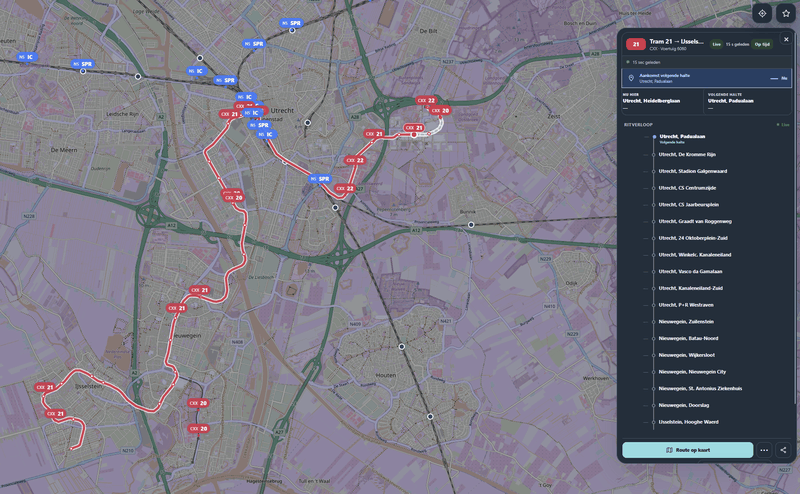Select stop 'Nieuwegein, Zuilenstein'
Screen dimensions: 800x494
tap(686, 322)
